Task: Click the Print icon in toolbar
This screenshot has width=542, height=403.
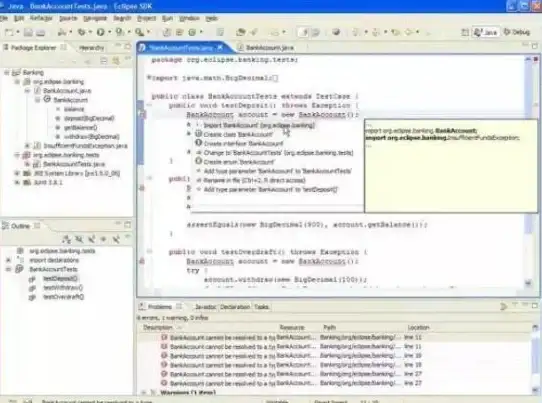Action: [x=41, y=32]
